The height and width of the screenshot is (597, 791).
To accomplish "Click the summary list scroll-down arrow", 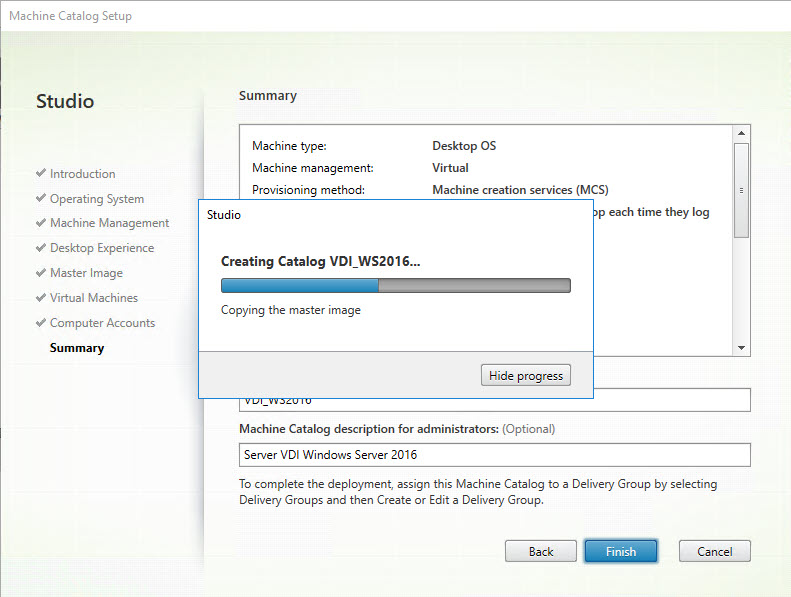I will point(741,347).
